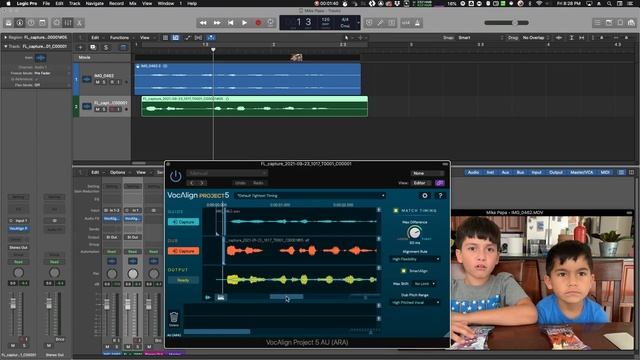Expand the Region inspector disclosure triangle
This screenshot has width=640, height=360.
tap(6, 37)
